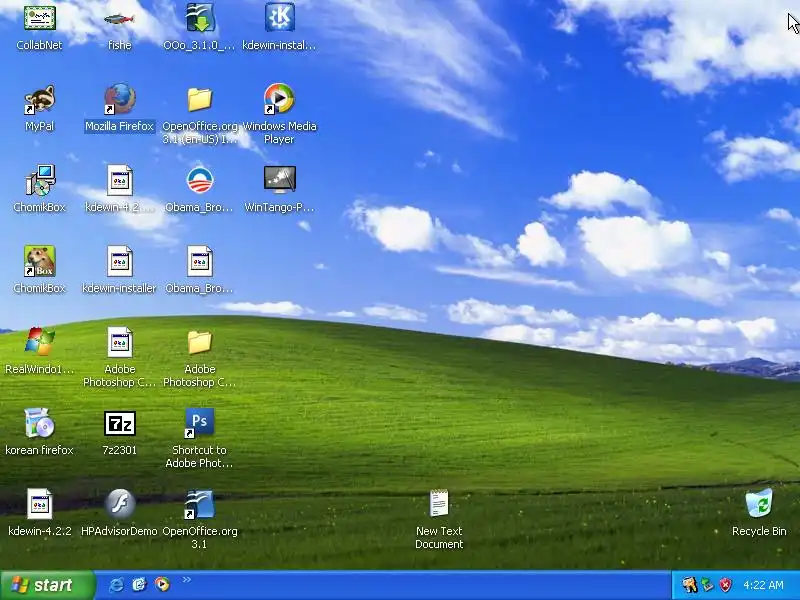Viewport: 800px width, 600px height.
Task: Open the Start menu
Action: coord(47,585)
